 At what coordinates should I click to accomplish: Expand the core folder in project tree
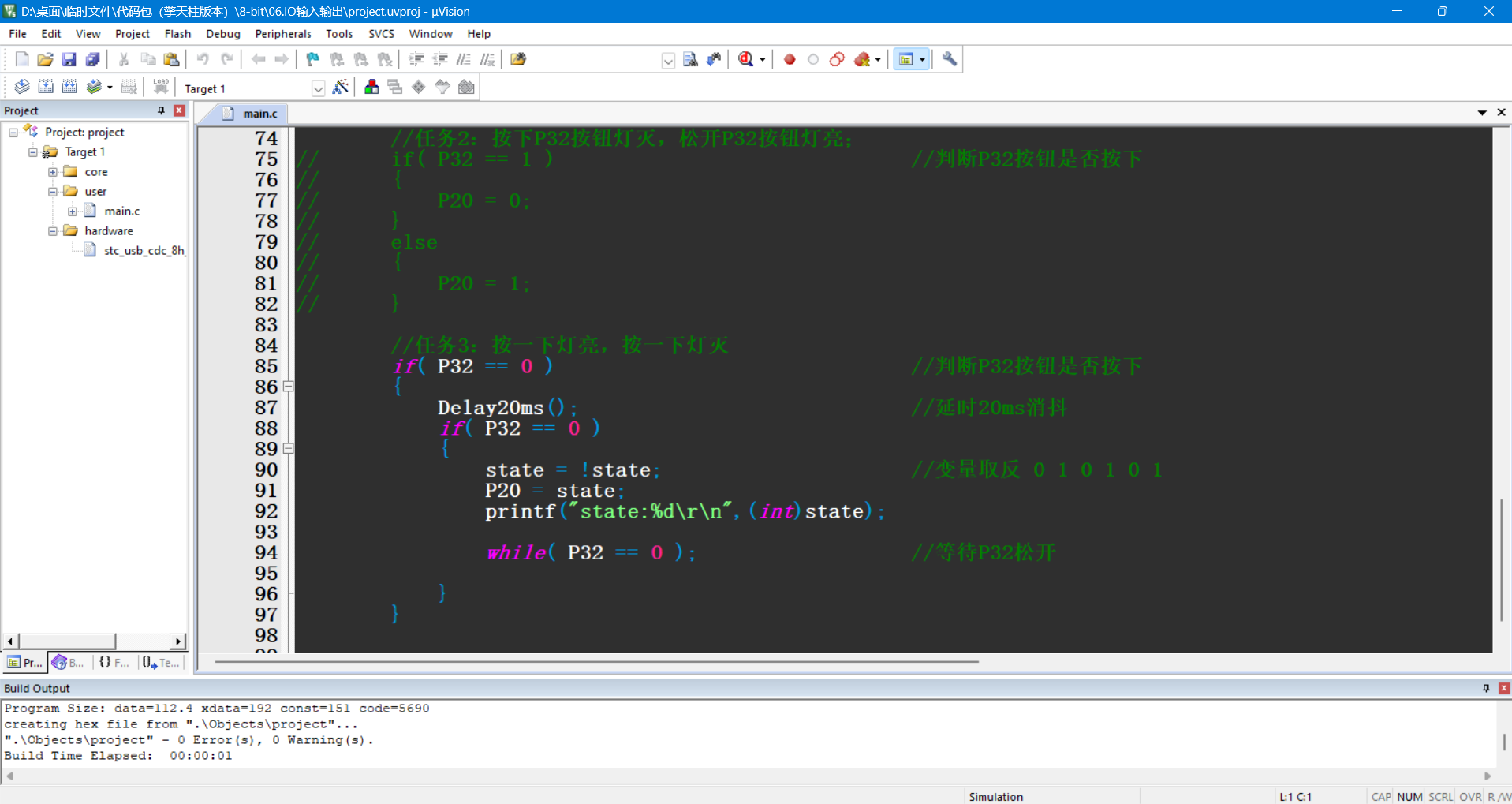(53, 172)
